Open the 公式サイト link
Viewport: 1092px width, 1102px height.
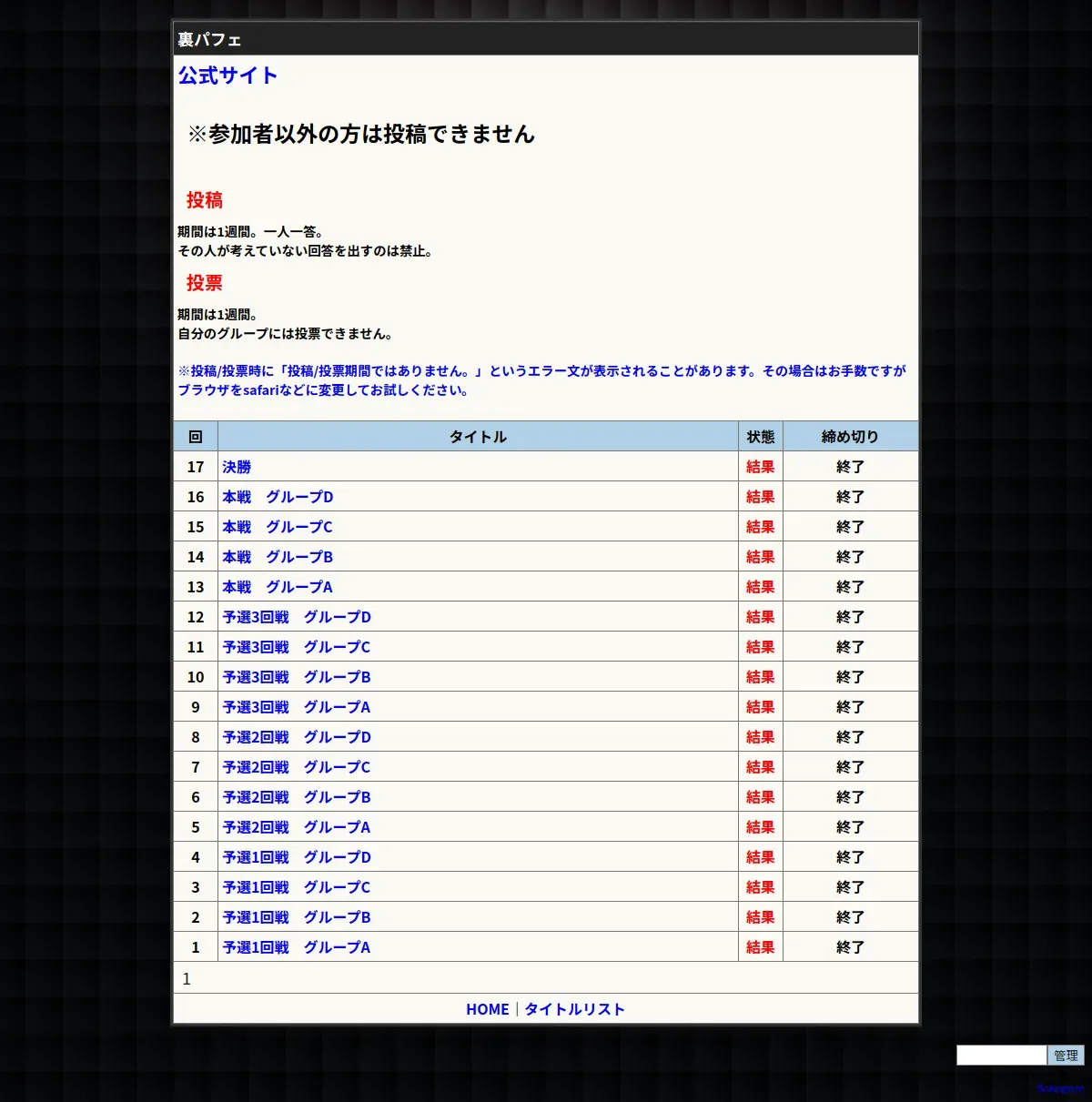[x=227, y=76]
